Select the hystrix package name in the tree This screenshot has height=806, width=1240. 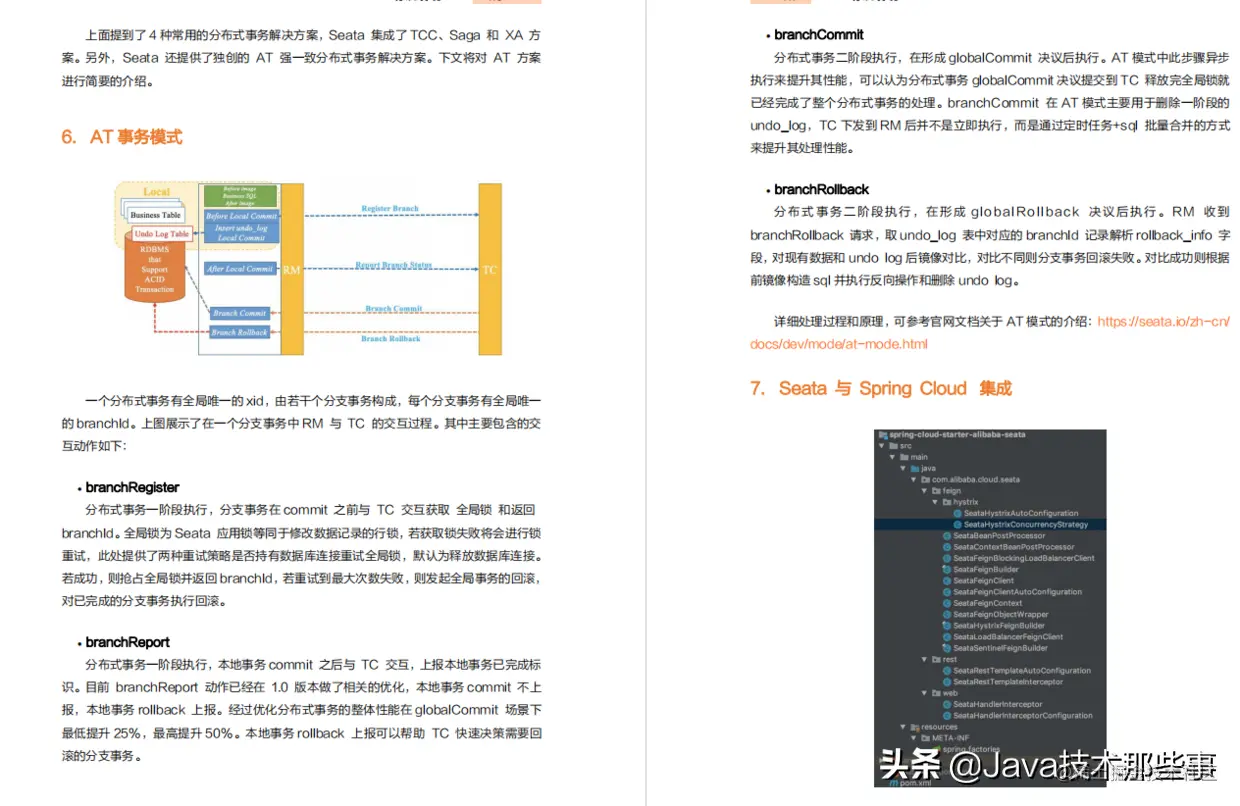[x=965, y=502]
